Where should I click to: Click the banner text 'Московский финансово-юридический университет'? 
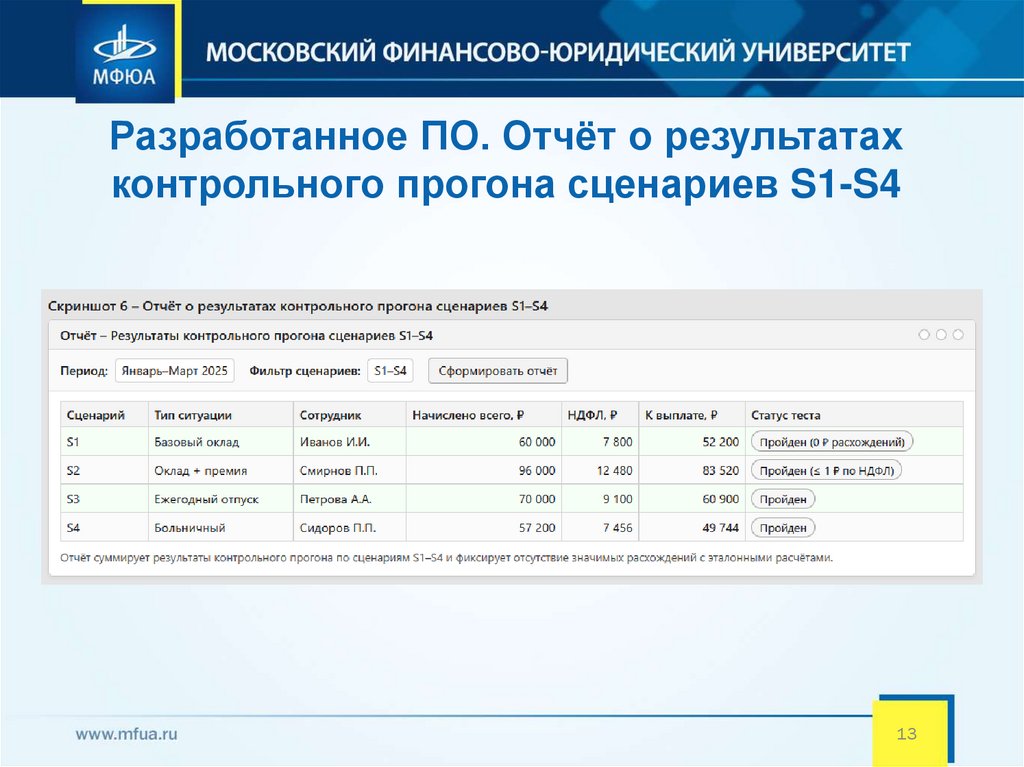pyautogui.click(x=558, y=52)
